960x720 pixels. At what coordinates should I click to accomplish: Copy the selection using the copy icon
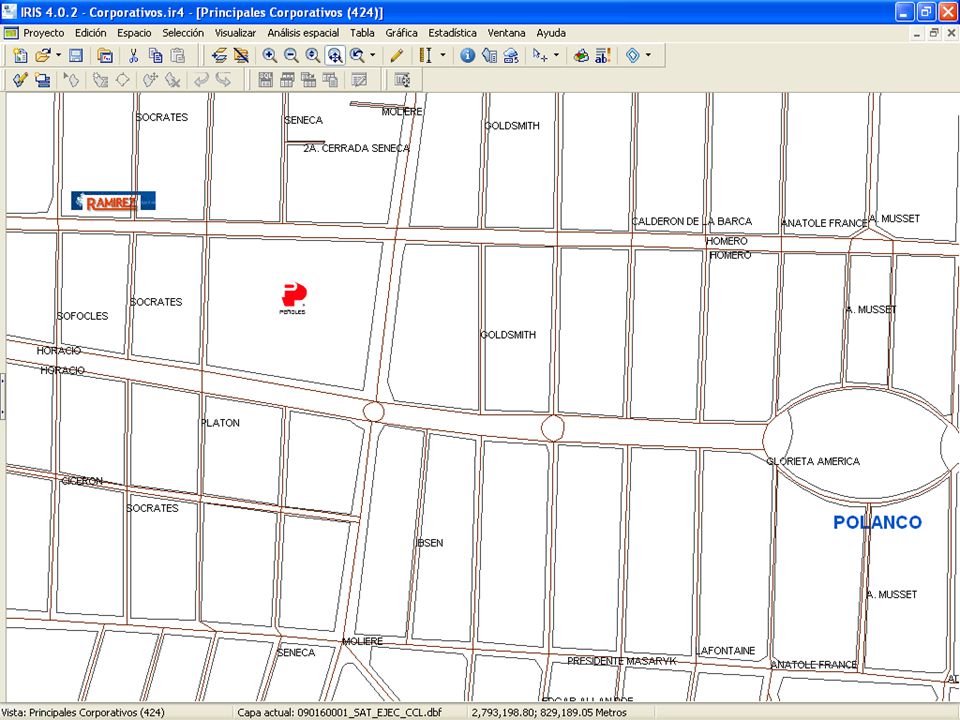[156, 56]
